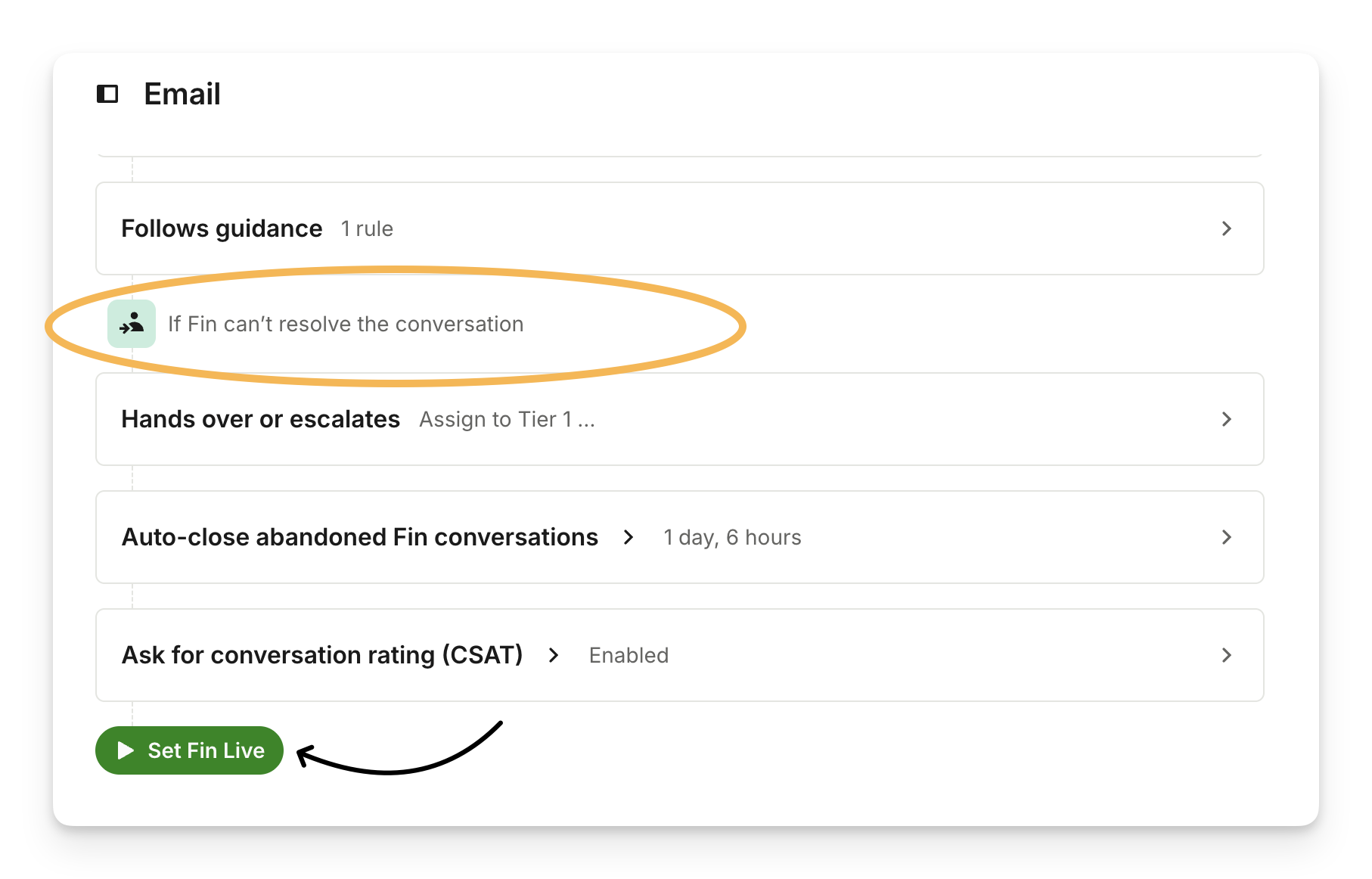Select "If Fin can't resolve the conversation" text
The height and width of the screenshot is (879, 1372).
[x=346, y=324]
